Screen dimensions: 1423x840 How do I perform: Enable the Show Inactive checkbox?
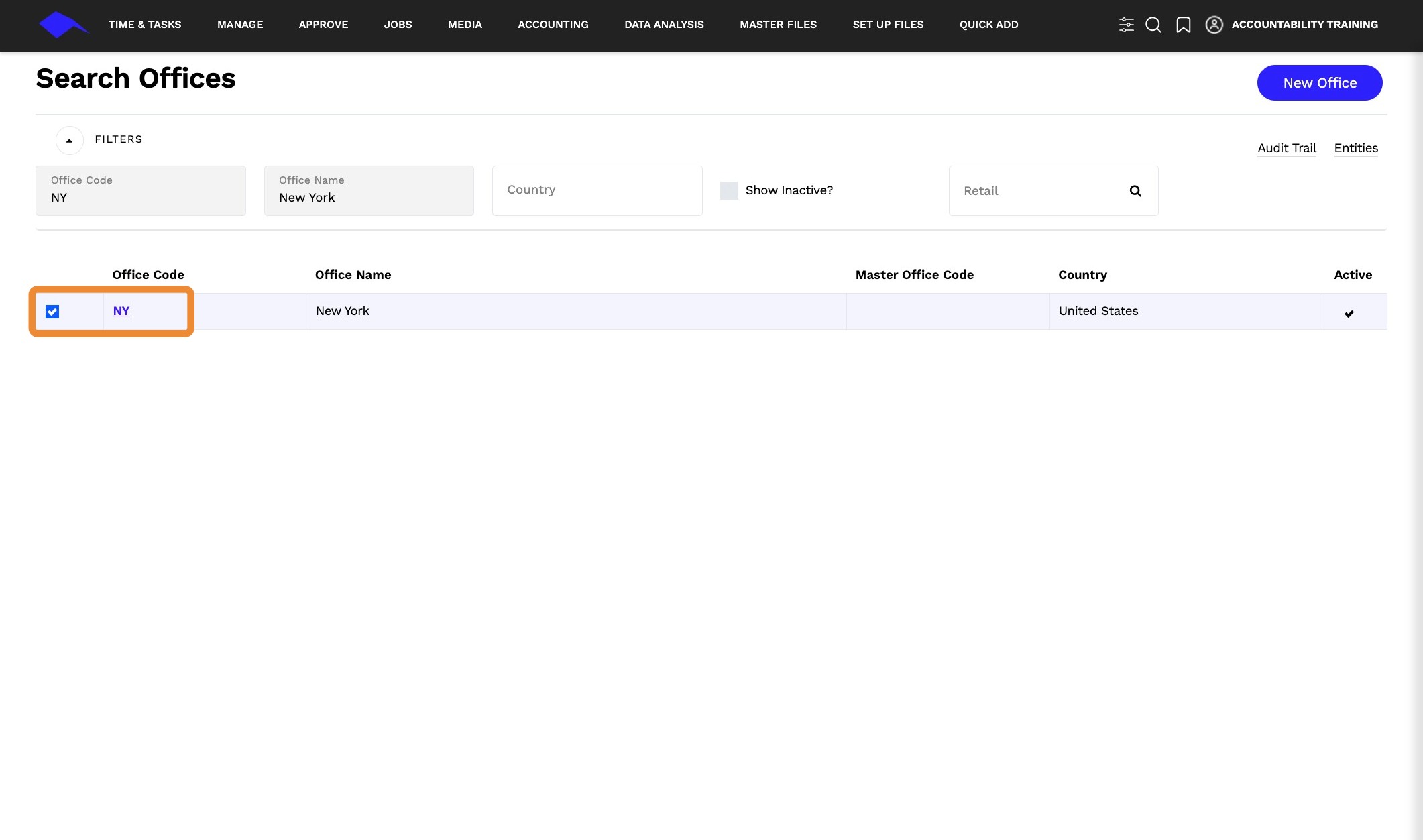[x=729, y=190]
